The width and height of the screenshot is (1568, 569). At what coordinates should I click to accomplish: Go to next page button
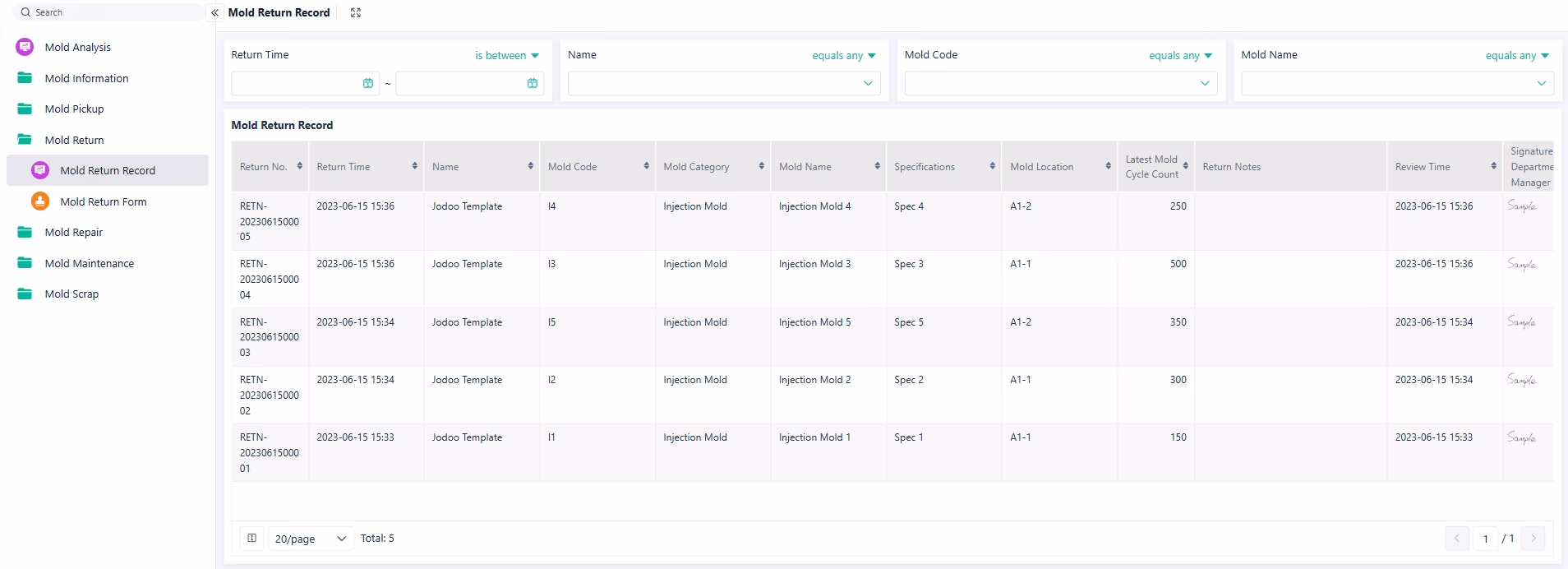pyautogui.click(x=1533, y=539)
